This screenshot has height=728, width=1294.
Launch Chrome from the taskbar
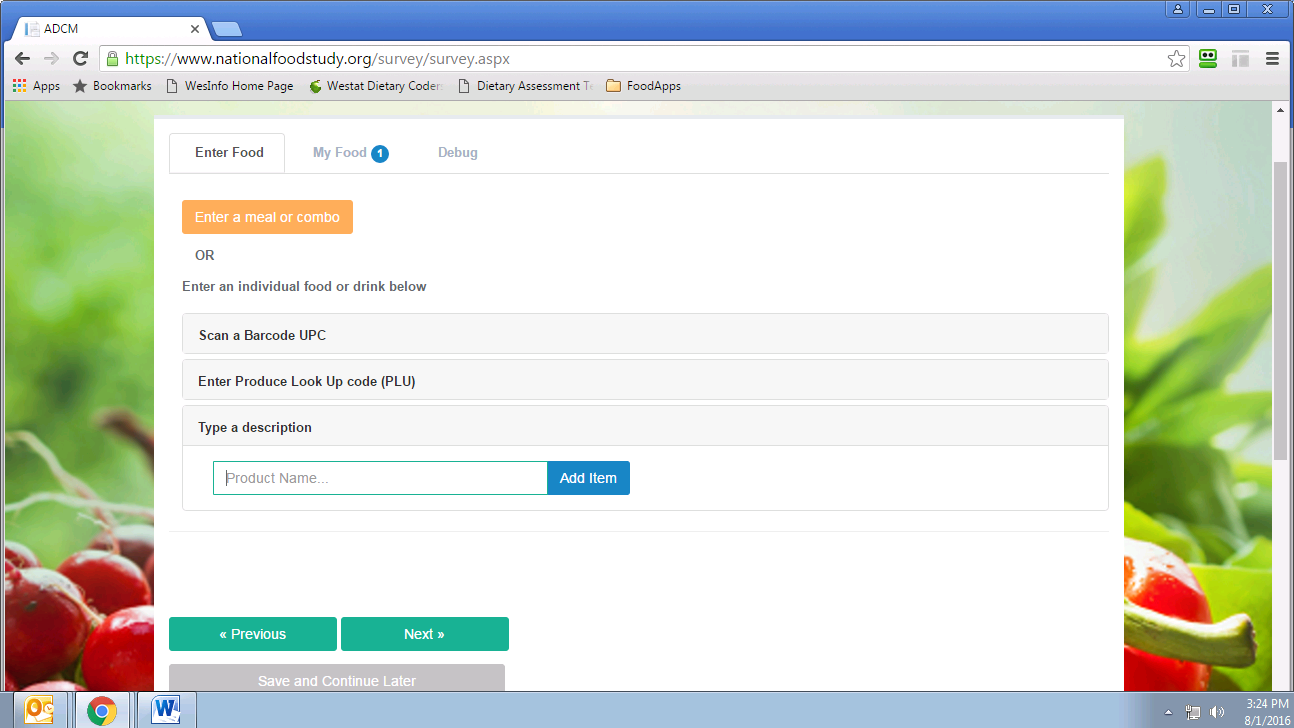click(x=101, y=711)
